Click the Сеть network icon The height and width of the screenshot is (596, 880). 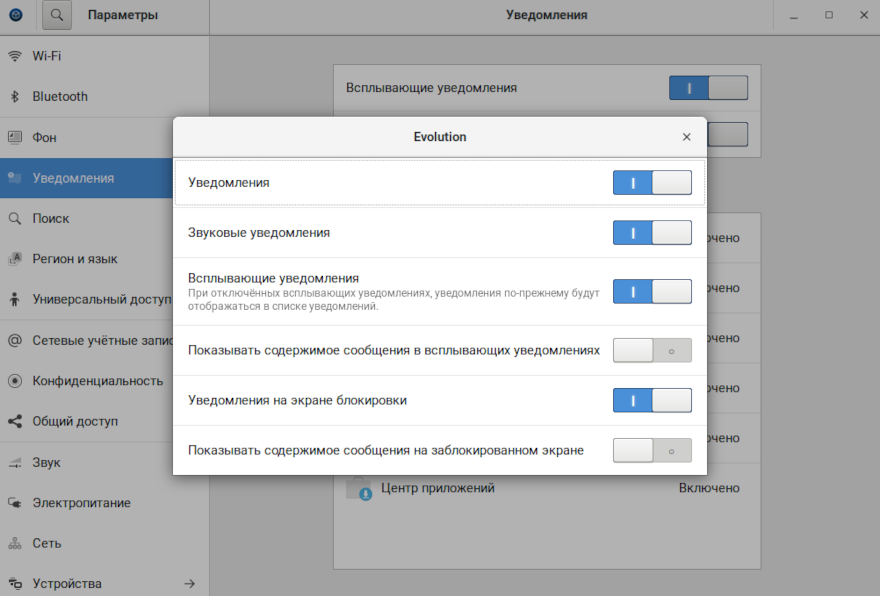tap(15, 544)
